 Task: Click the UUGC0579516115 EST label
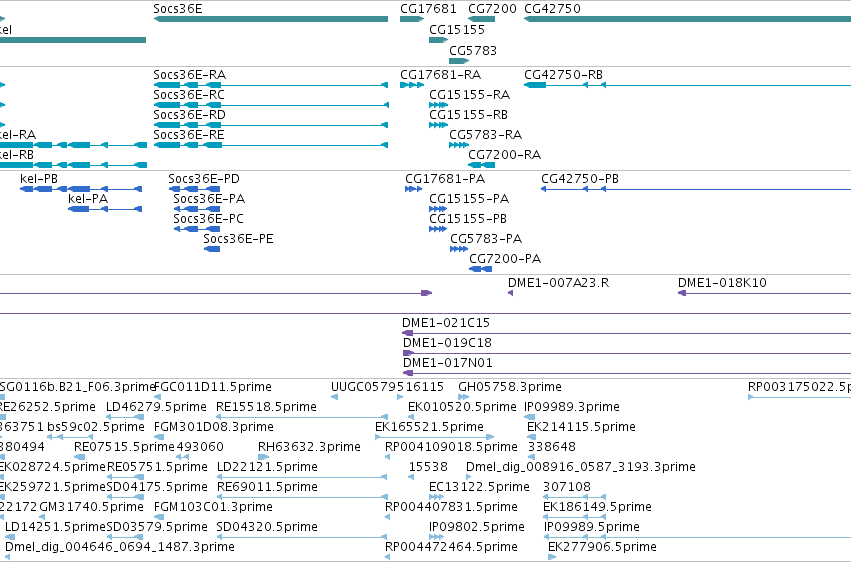(x=387, y=387)
